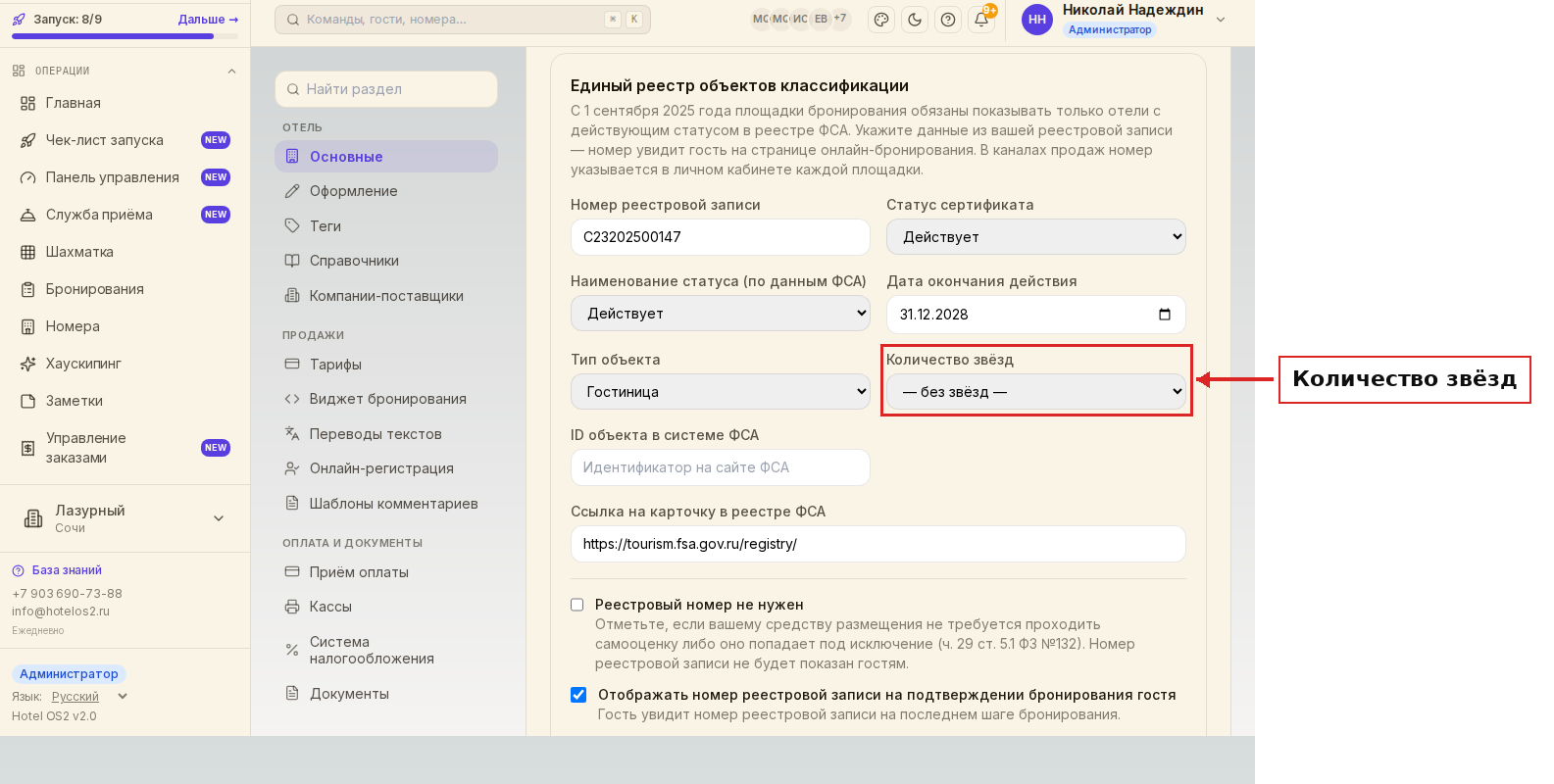The width and height of the screenshot is (1554, 784).
Task: Open the База знаний link
Action: [57, 570]
